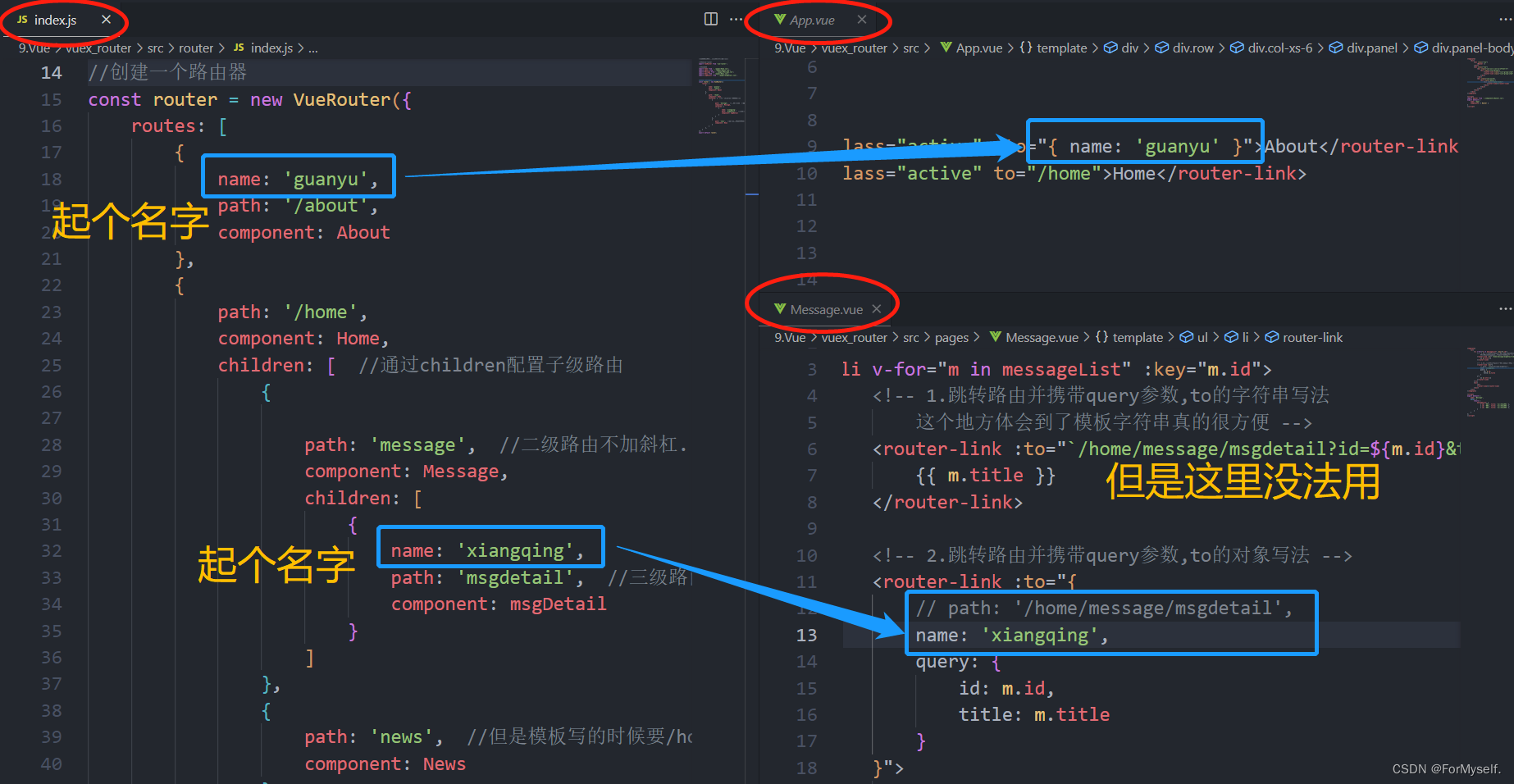Close the App.vue tab
Image resolution: width=1514 pixels, height=784 pixels.
pyautogui.click(x=861, y=20)
